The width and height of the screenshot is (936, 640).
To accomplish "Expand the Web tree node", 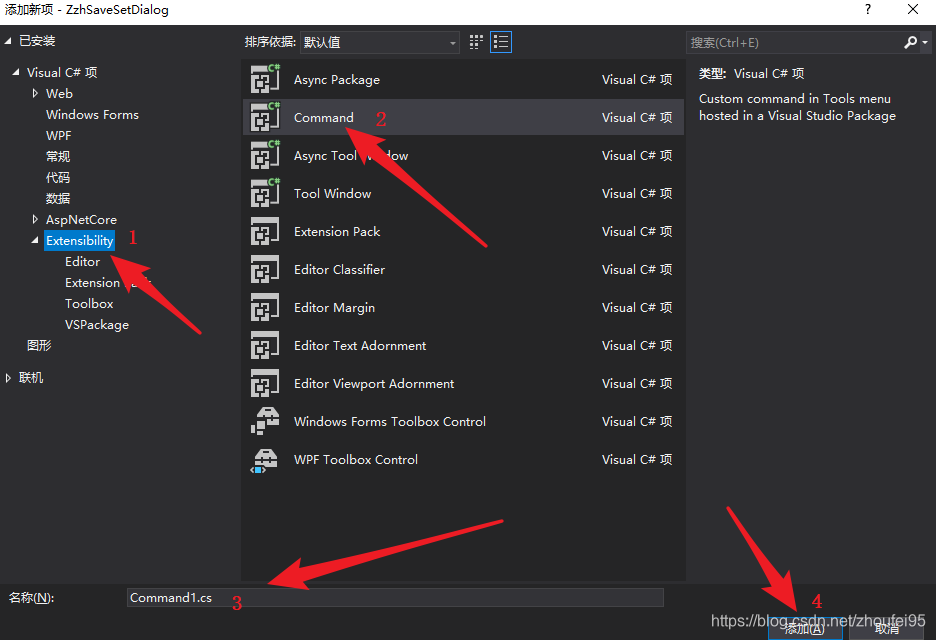I will [35, 93].
